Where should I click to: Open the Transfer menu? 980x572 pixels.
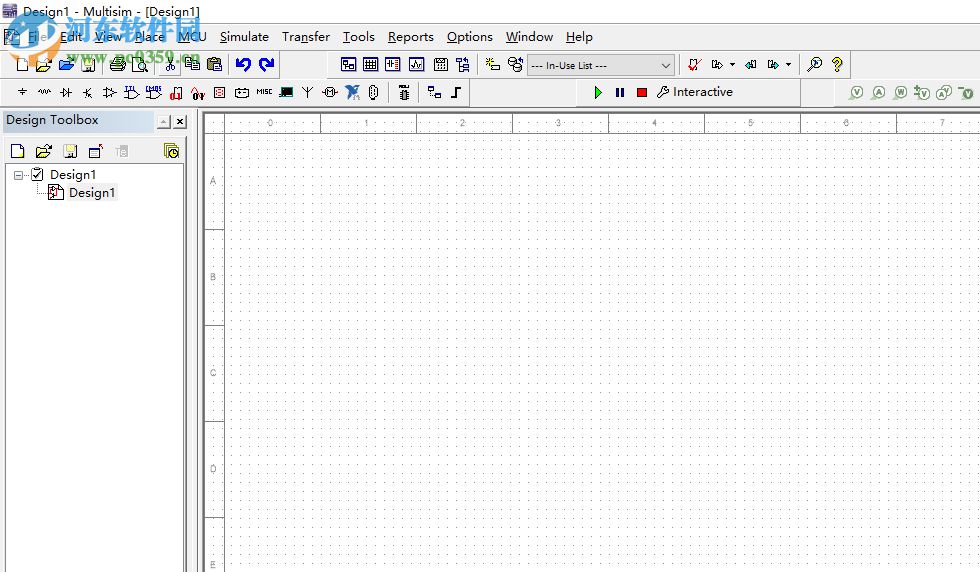click(x=305, y=37)
